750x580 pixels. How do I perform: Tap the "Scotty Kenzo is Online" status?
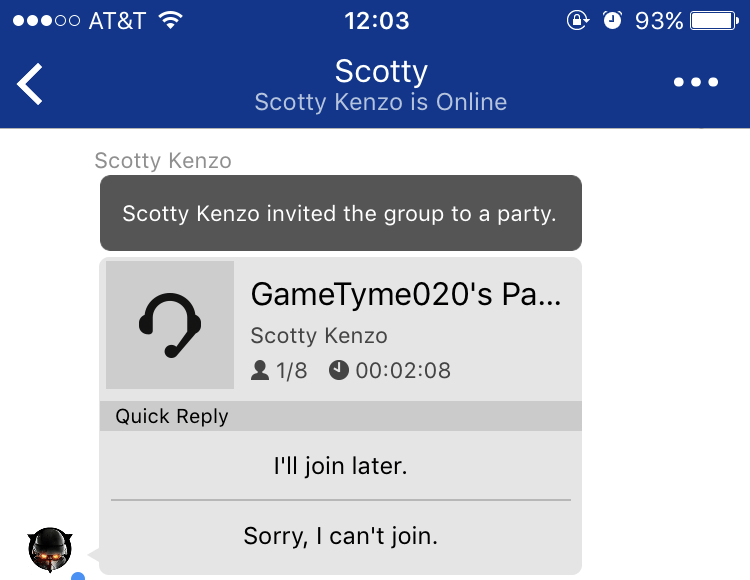[x=381, y=102]
